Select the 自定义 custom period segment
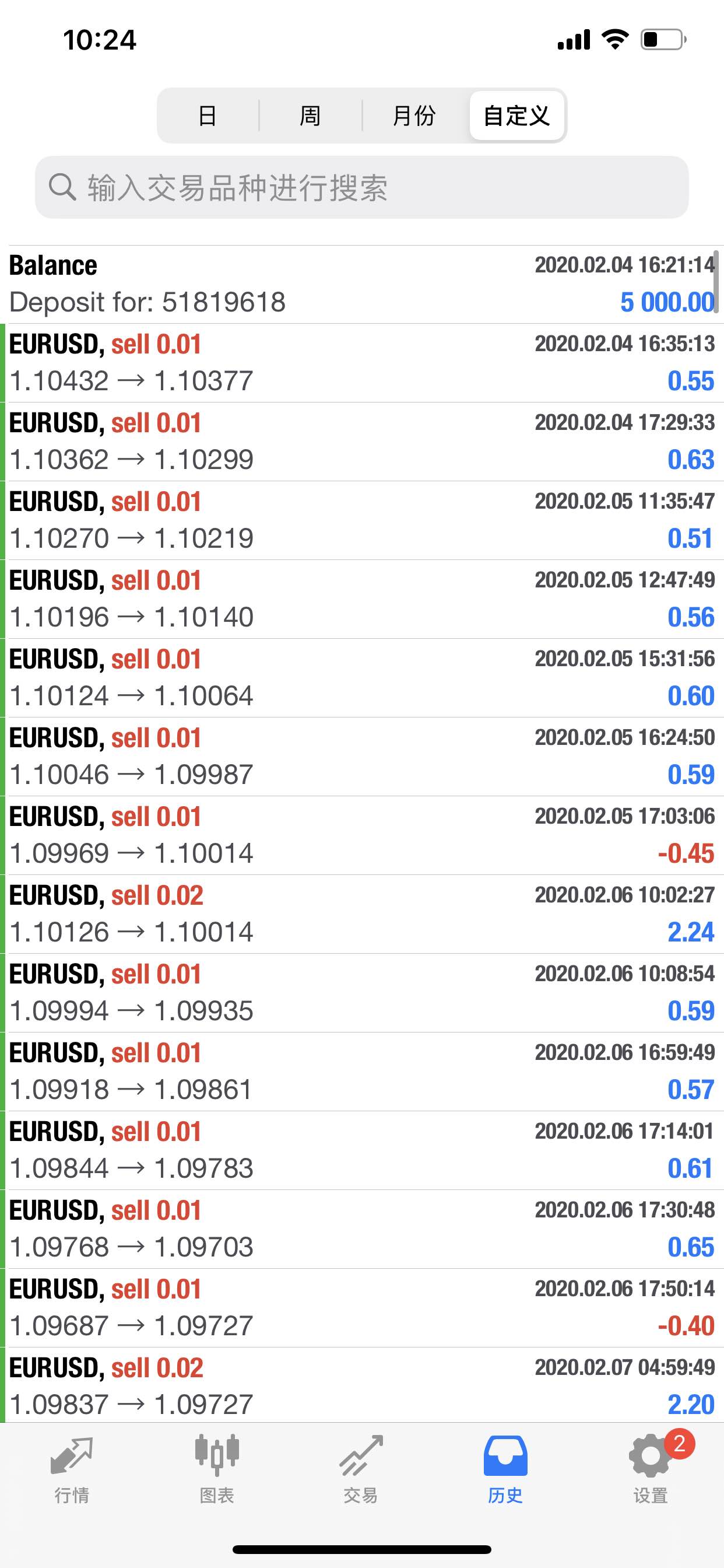Viewport: 724px width, 1568px height. (x=516, y=116)
